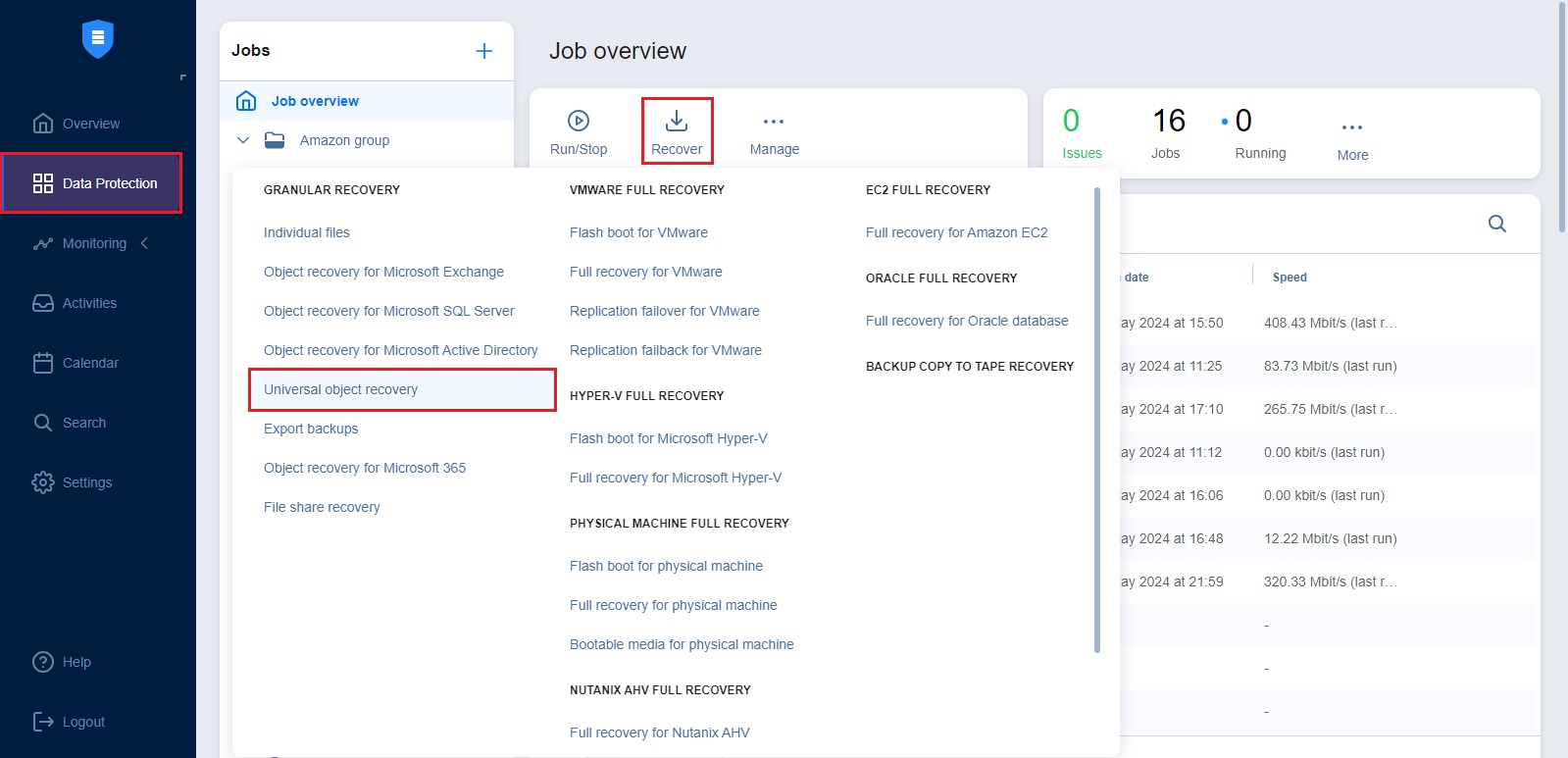Open Calendar in the sidebar
This screenshot has width=1568, height=758.
[x=90, y=363]
